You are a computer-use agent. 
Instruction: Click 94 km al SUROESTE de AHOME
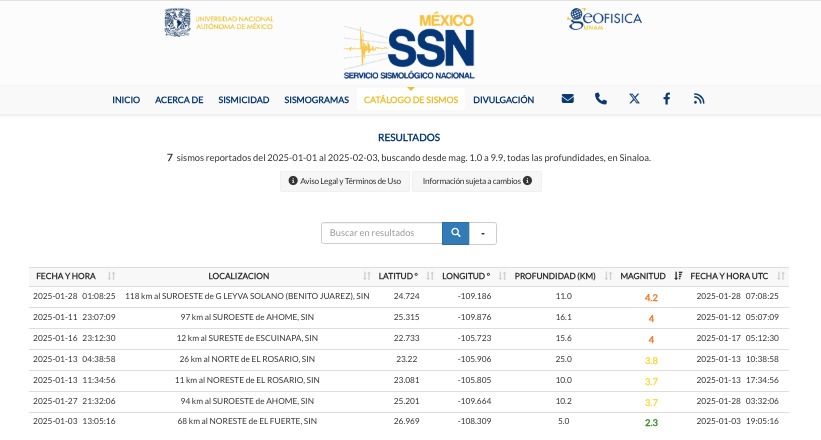(x=247, y=401)
